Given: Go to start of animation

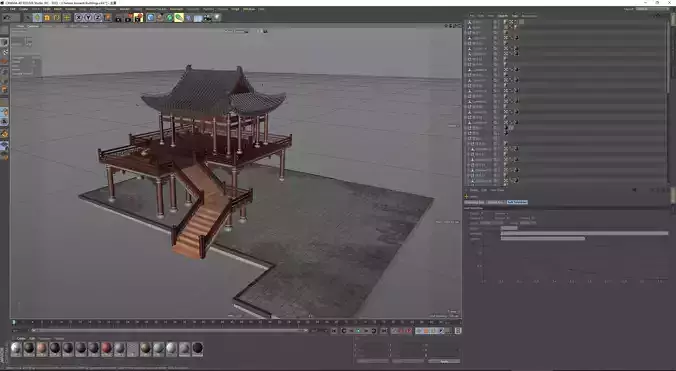Looking at the screenshot, I should pos(334,330).
